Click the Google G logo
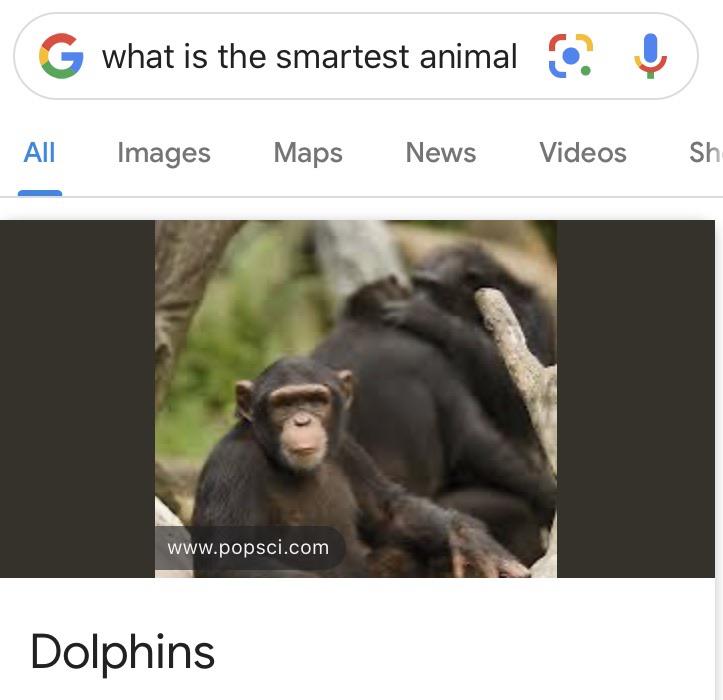 tap(61, 56)
